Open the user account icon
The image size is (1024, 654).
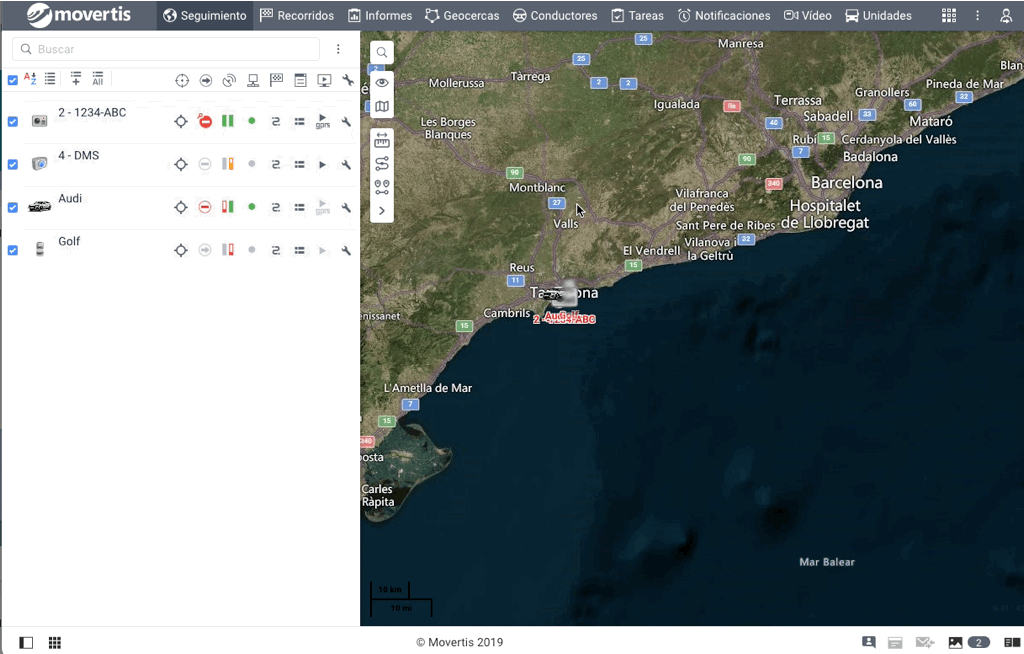click(x=1006, y=16)
